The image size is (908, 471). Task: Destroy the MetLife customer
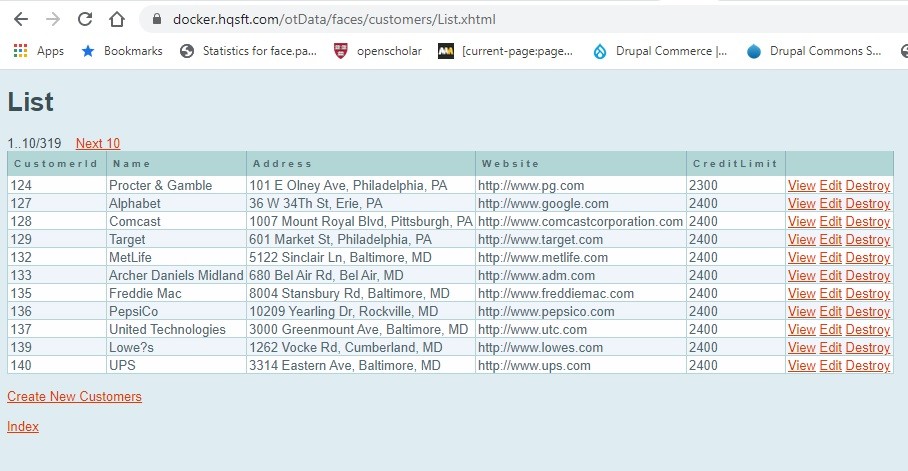click(867, 257)
